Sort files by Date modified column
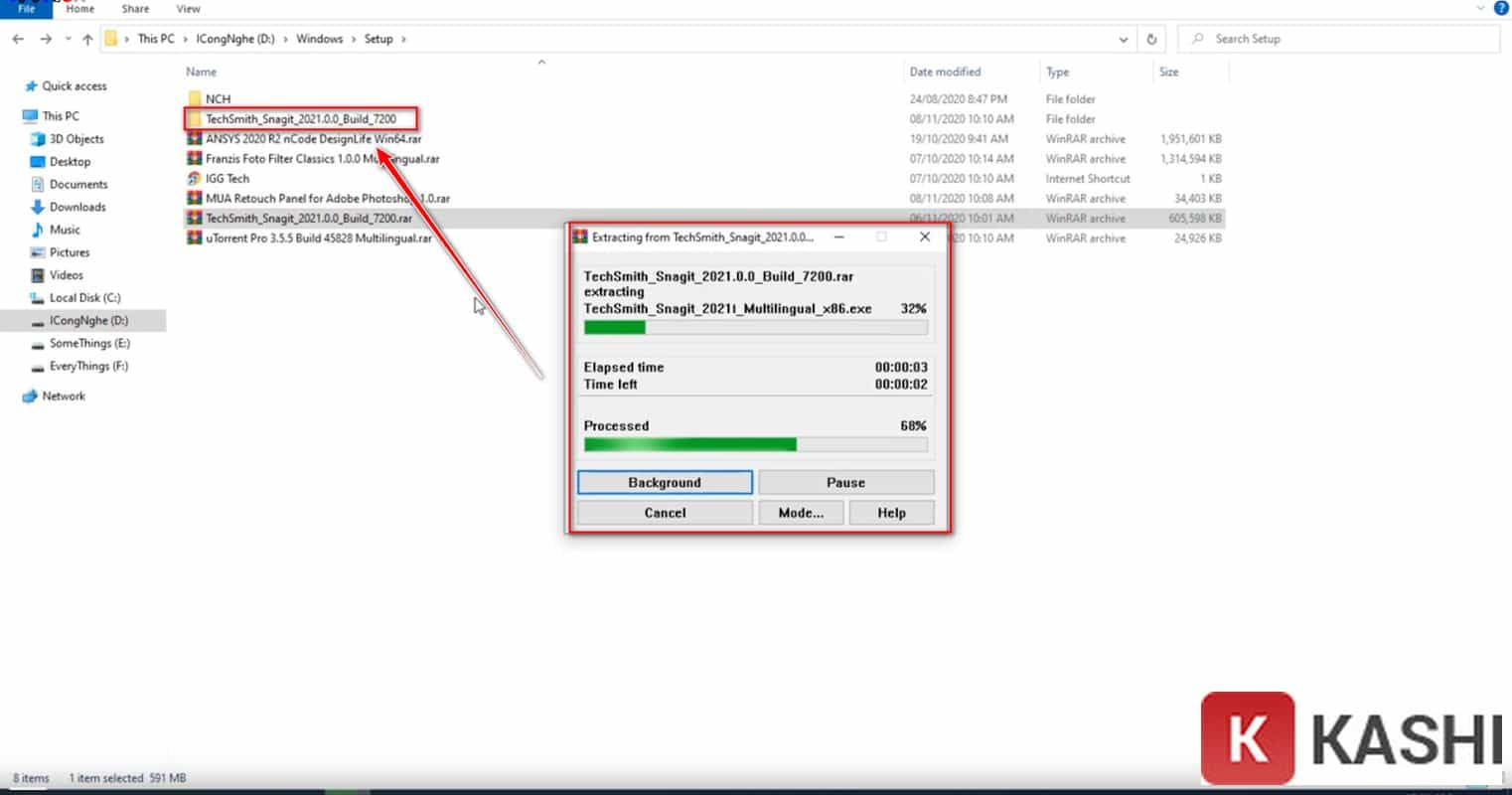 click(945, 72)
